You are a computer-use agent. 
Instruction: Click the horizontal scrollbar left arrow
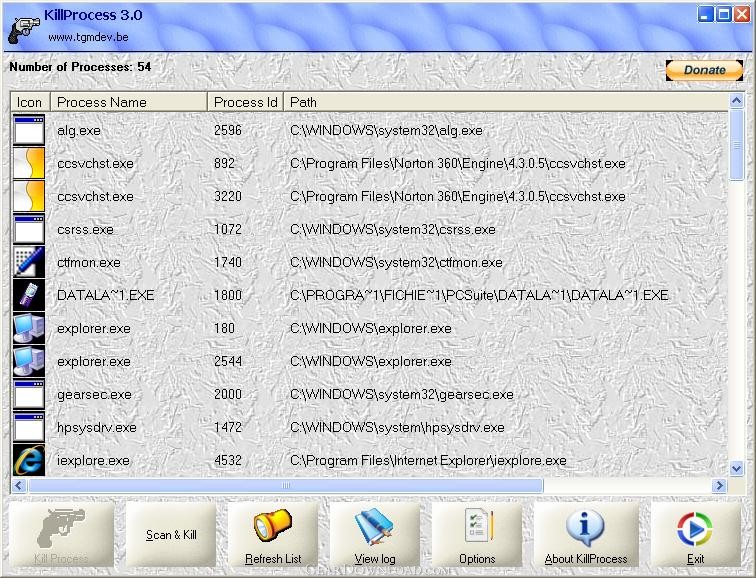point(19,485)
